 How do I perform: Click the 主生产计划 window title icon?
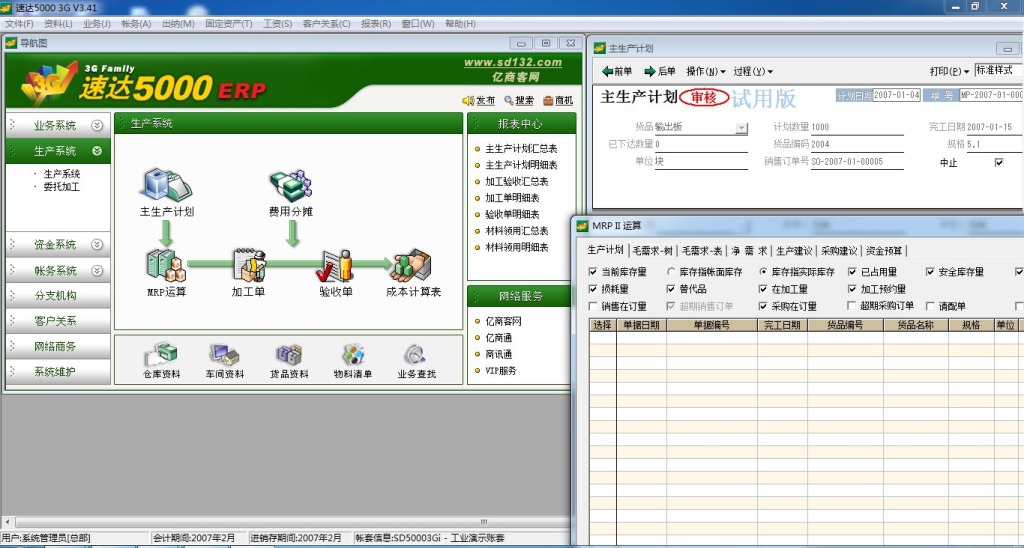[600, 48]
